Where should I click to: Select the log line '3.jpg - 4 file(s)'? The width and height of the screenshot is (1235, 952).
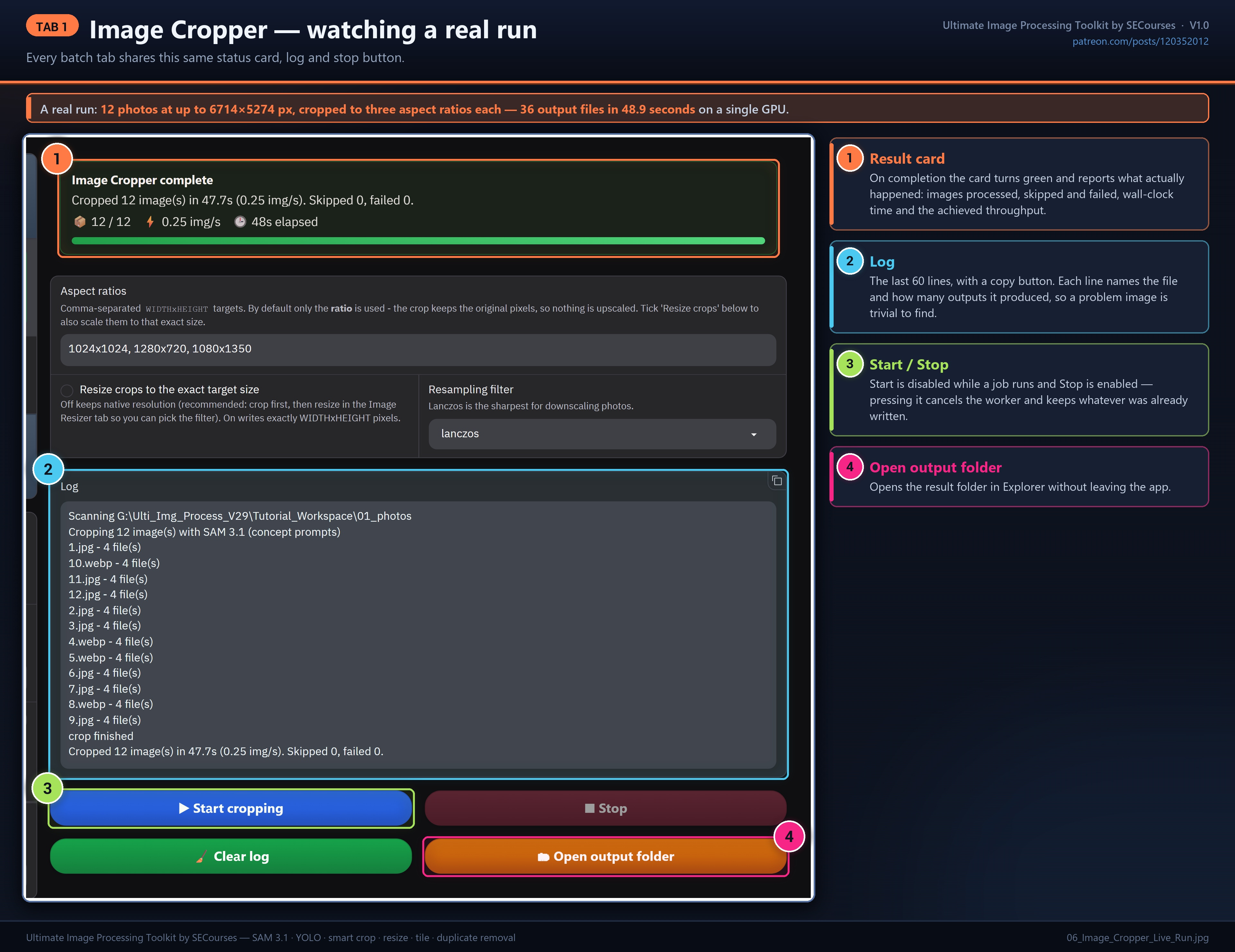click(x=105, y=626)
